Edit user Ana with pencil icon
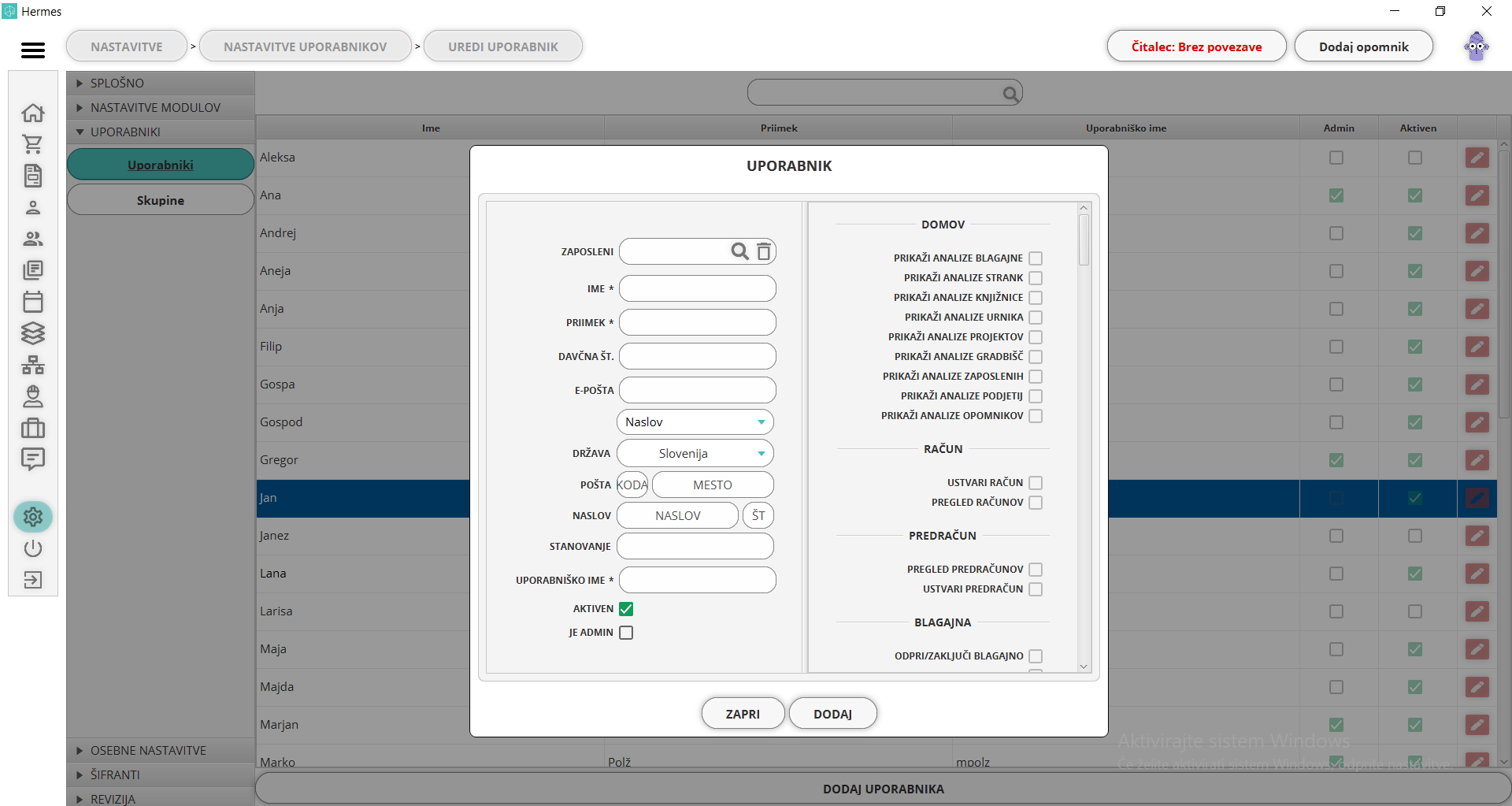The height and width of the screenshot is (806, 1512). point(1477,195)
